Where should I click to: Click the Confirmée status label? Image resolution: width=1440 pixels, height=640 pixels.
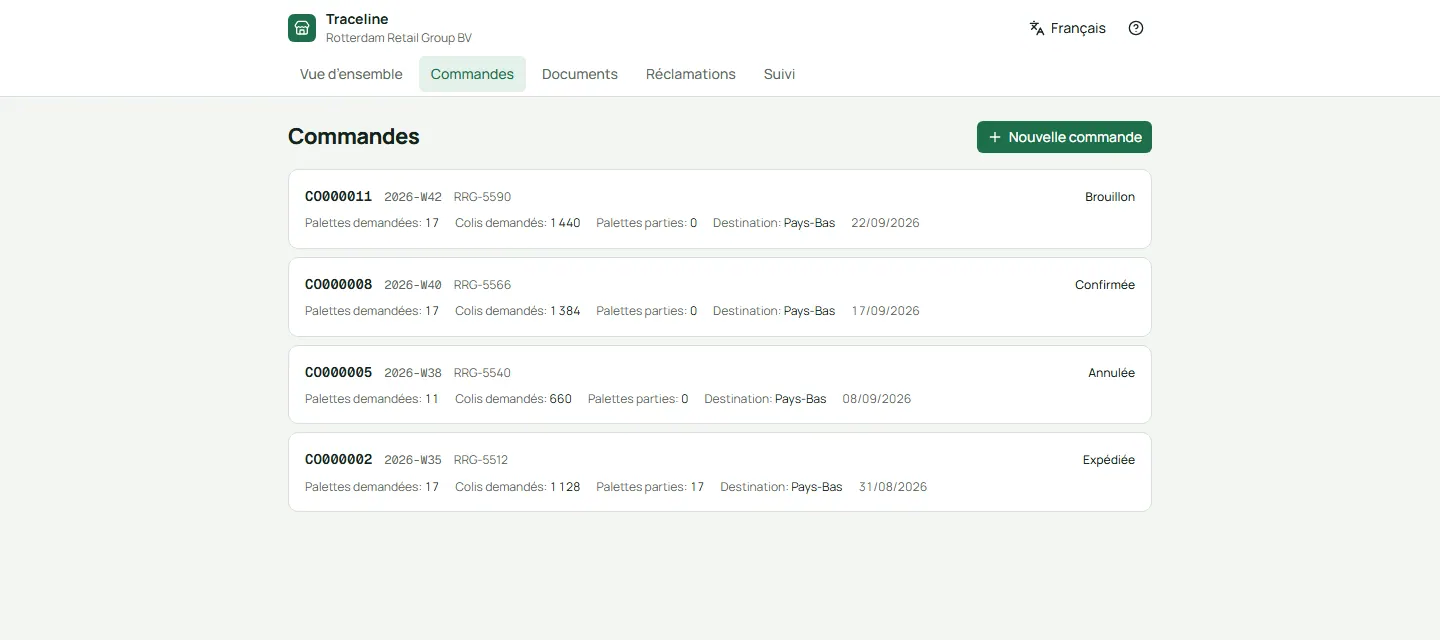(1105, 285)
